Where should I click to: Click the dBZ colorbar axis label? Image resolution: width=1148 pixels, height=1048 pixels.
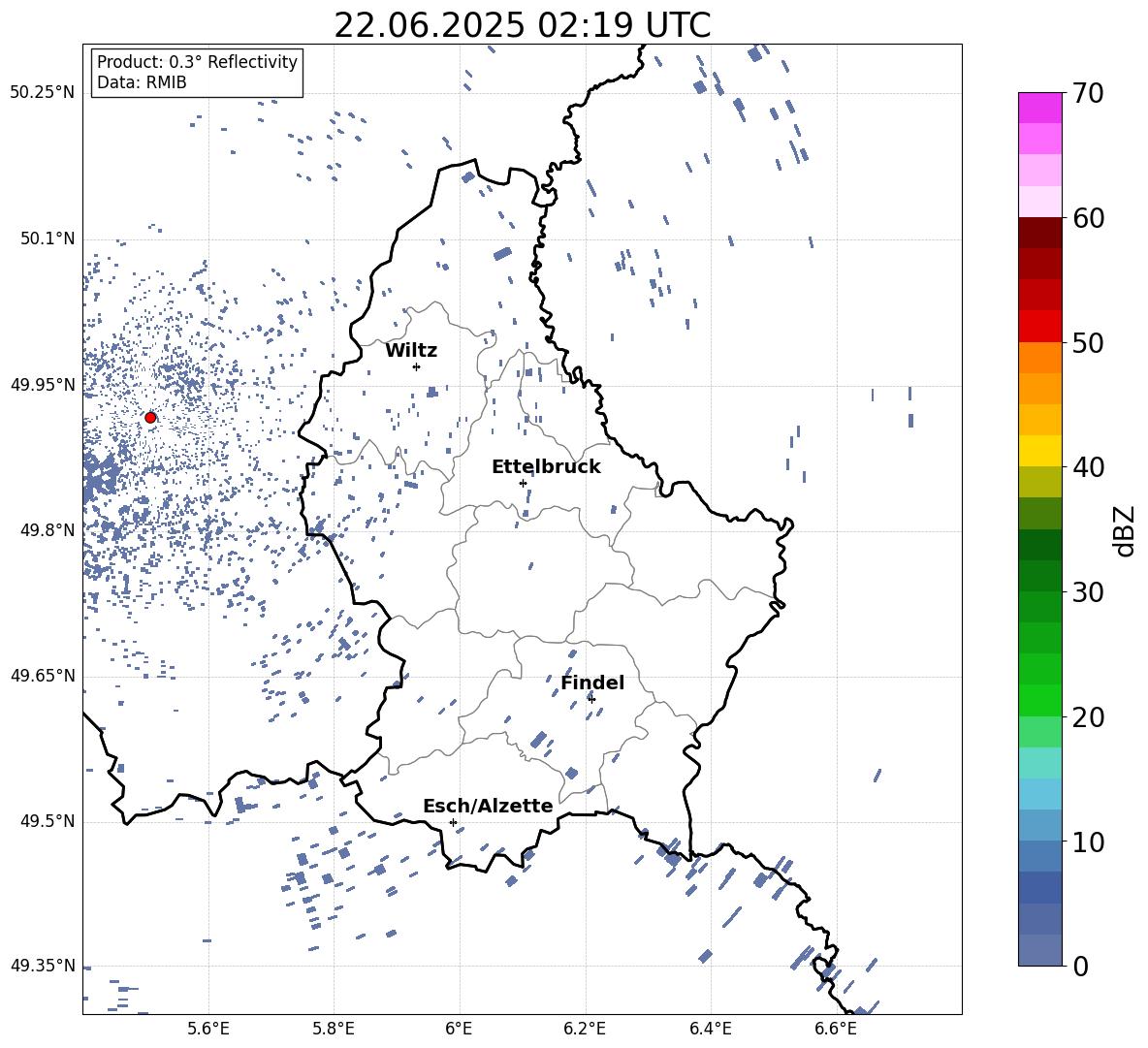click(1126, 530)
